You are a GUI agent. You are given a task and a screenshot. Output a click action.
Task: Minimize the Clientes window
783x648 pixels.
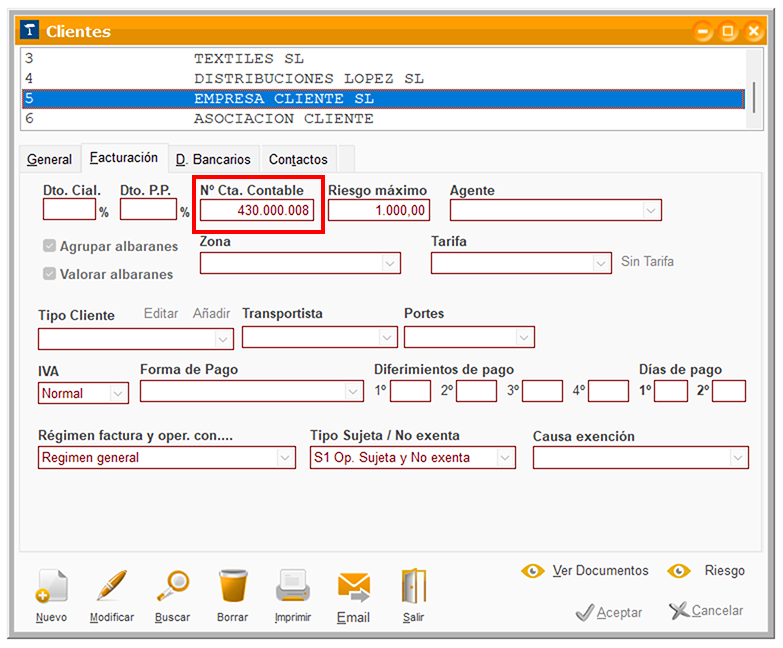[703, 31]
